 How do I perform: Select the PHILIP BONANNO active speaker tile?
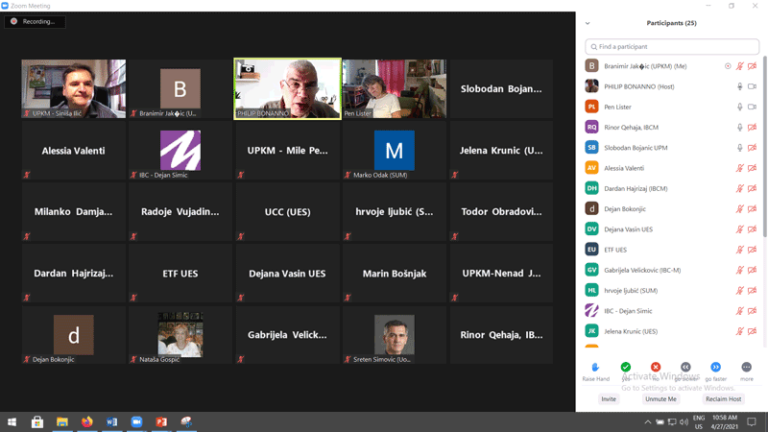(288, 89)
